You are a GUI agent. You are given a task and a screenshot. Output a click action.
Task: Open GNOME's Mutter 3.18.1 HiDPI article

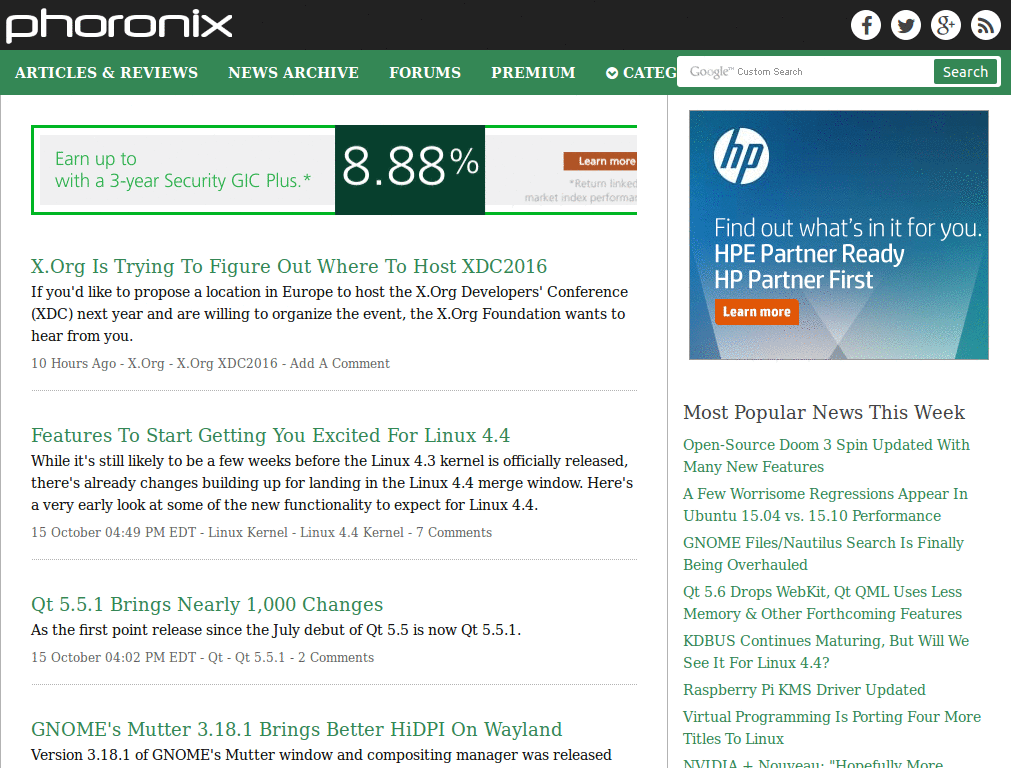pyautogui.click(x=296, y=729)
